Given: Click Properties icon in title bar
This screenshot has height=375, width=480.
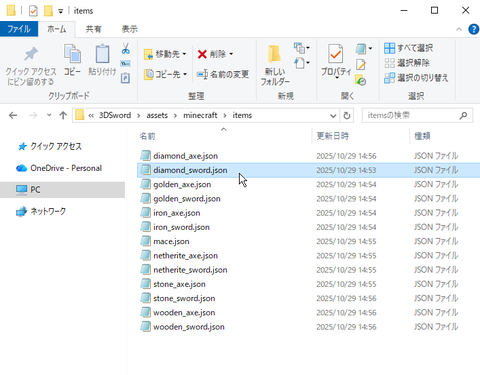Looking at the screenshot, I should [x=33, y=11].
